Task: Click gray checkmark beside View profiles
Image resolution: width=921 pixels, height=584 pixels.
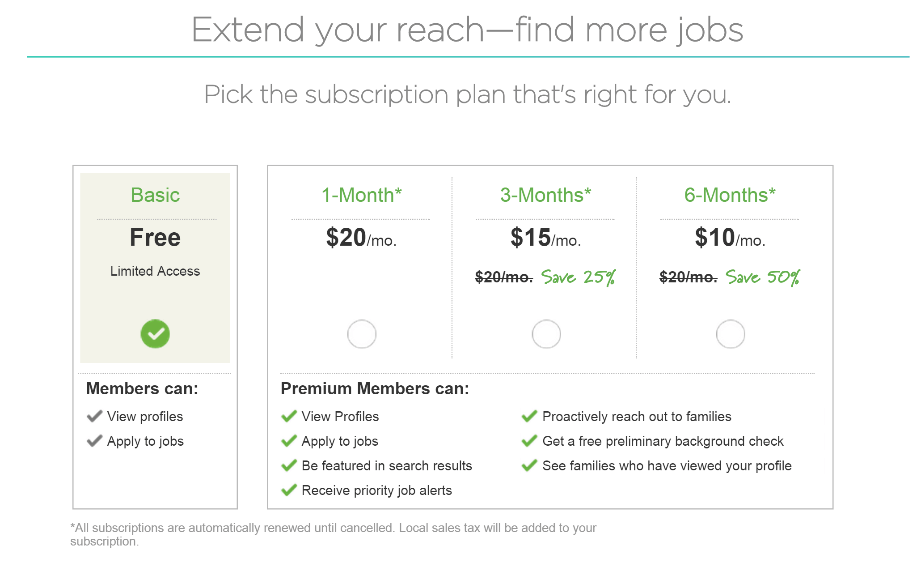Action: 95,417
